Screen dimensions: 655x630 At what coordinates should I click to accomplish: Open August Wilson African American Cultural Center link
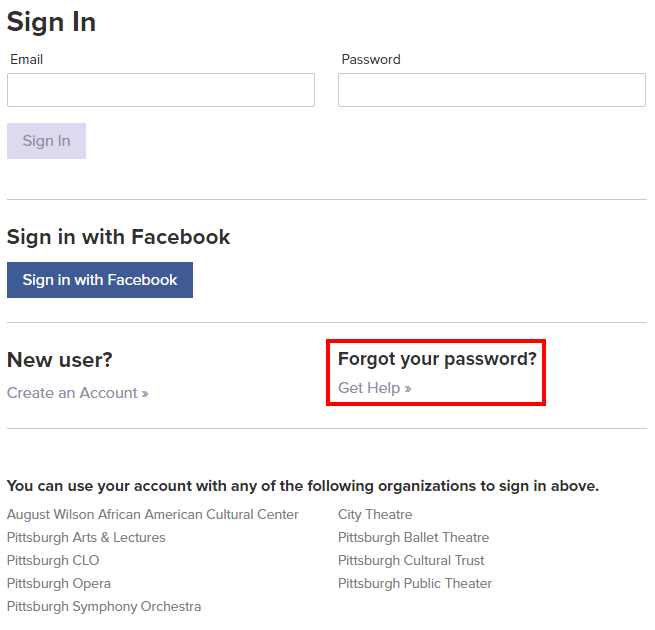153,515
